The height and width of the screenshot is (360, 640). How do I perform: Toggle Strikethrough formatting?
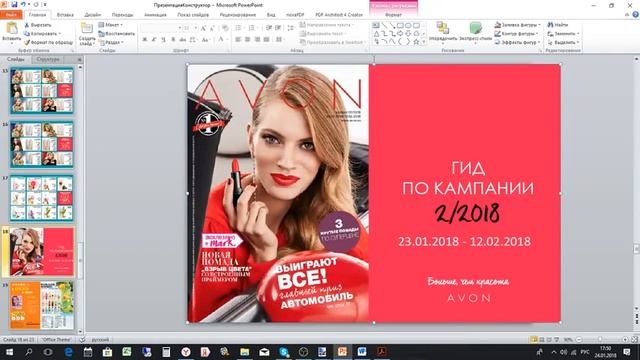[182, 40]
